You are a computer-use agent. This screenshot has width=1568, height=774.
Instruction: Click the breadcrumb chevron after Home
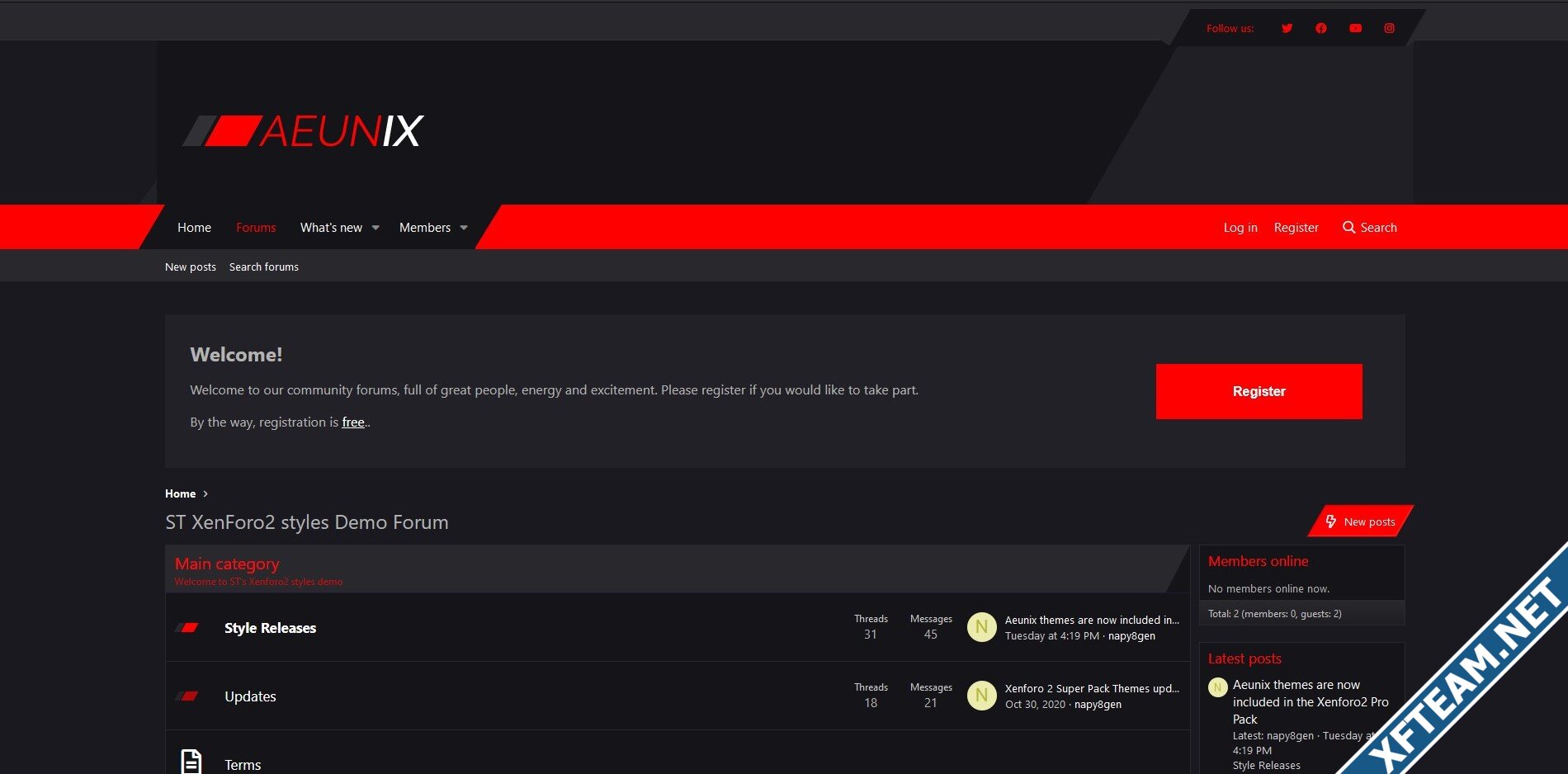pos(205,494)
